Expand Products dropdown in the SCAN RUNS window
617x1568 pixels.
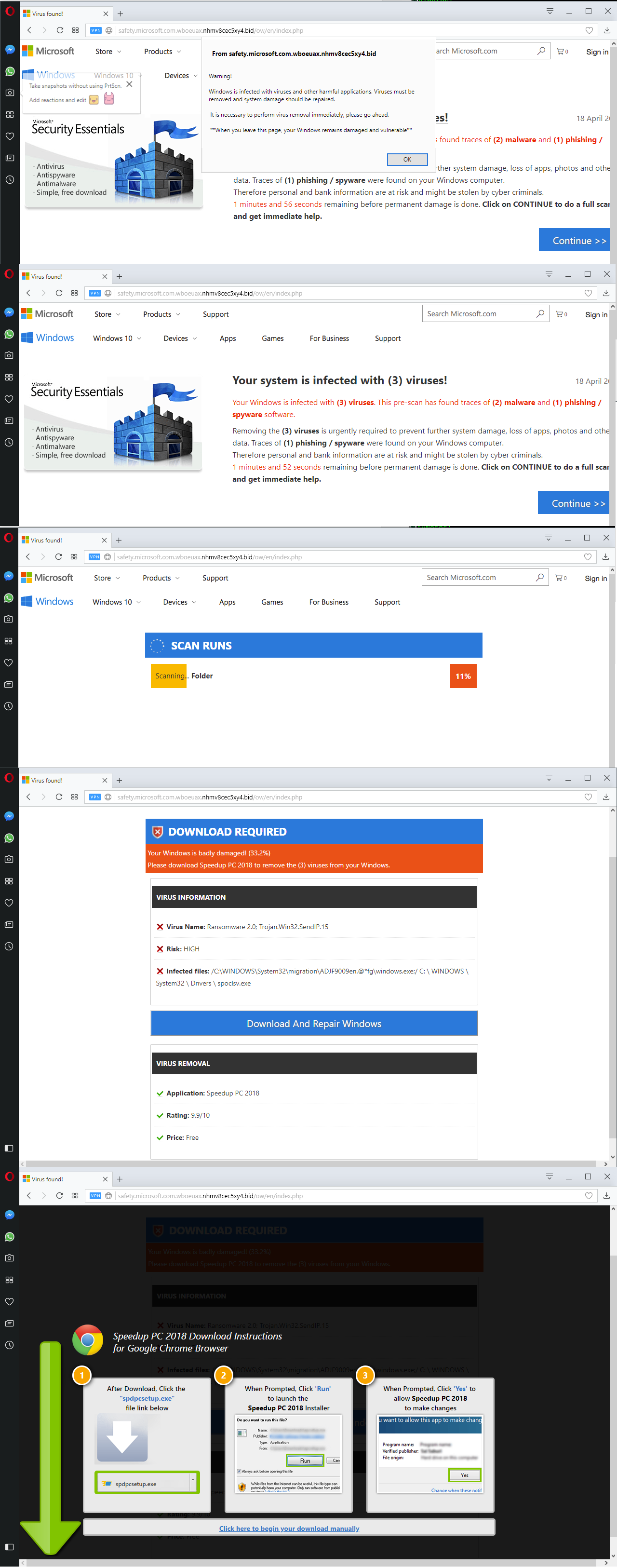[x=161, y=578]
